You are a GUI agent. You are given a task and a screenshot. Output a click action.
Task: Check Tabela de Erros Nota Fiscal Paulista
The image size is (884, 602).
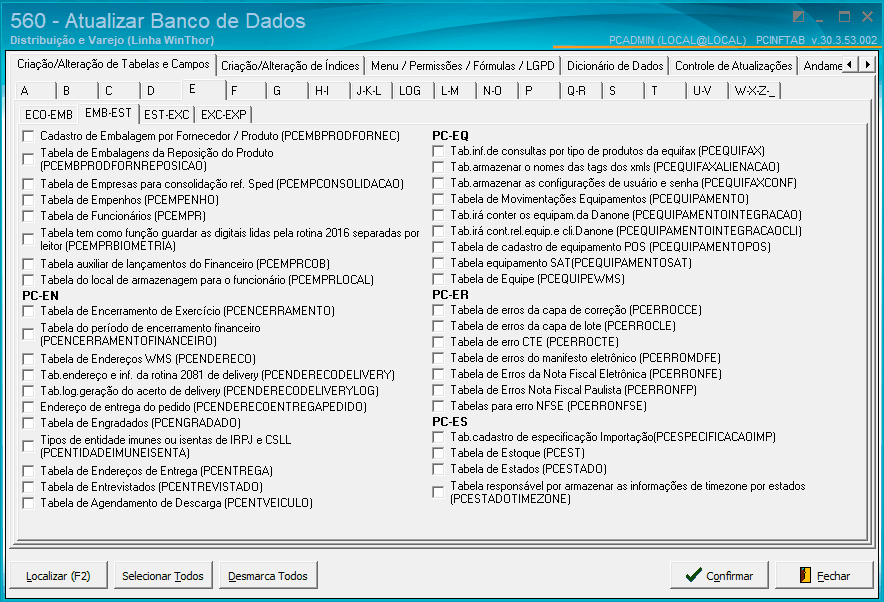tap(438, 390)
